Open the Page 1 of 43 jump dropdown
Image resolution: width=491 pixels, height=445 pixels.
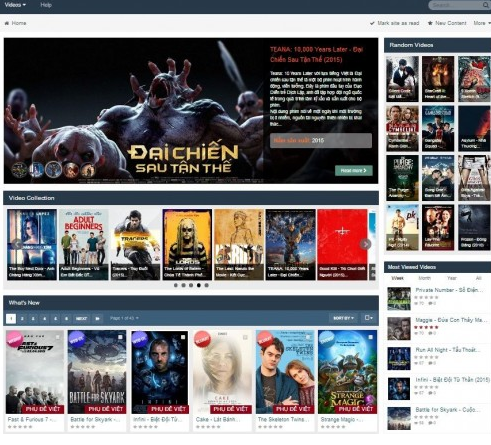[x=124, y=318]
